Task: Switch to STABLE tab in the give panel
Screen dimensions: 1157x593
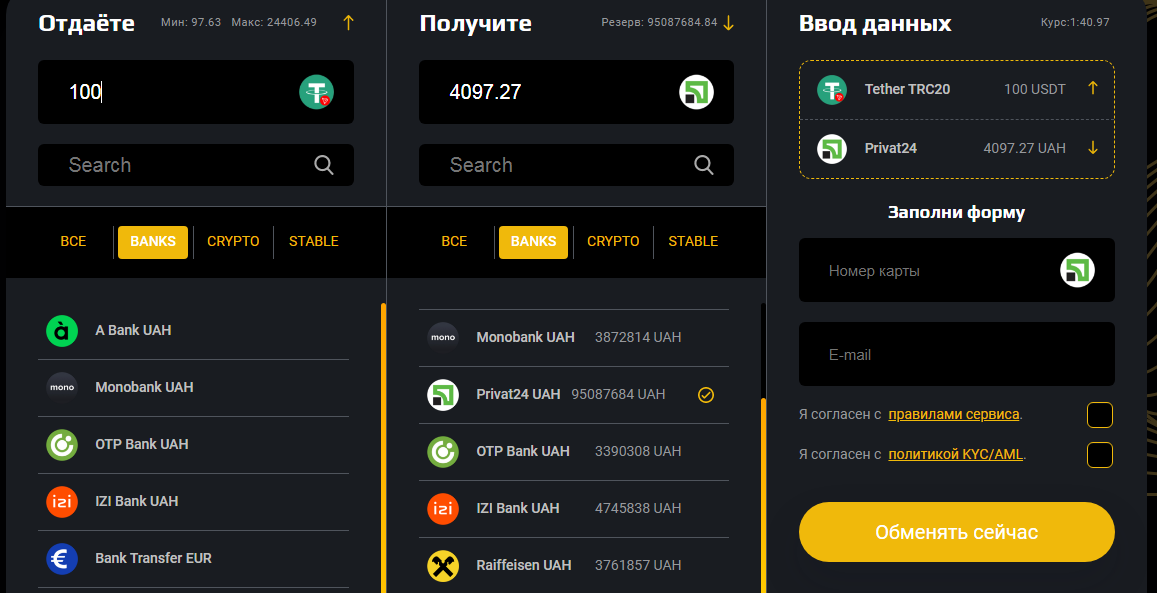Action: pos(314,241)
